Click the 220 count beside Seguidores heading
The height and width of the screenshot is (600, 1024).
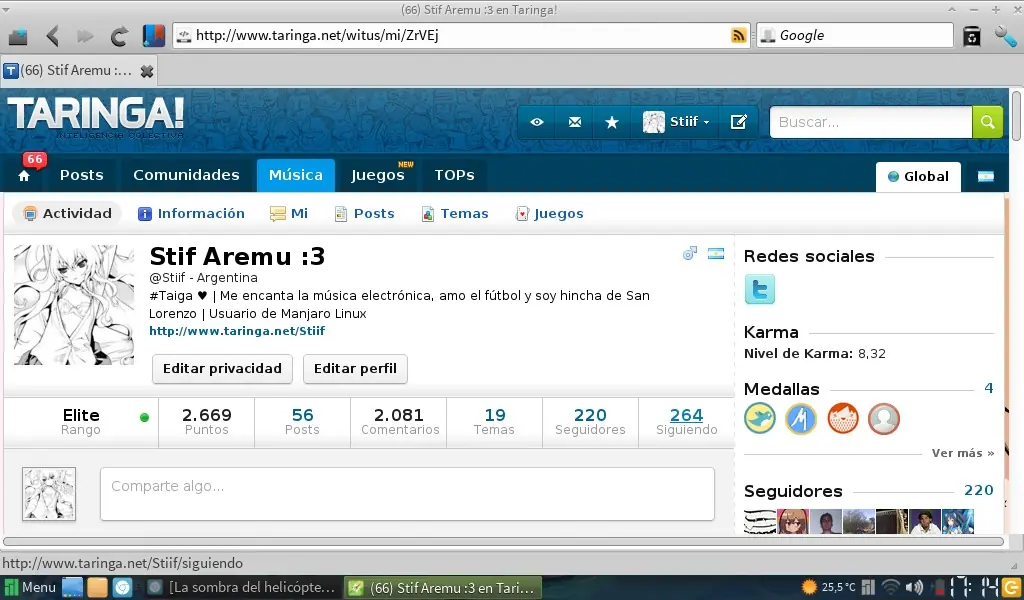(978, 490)
